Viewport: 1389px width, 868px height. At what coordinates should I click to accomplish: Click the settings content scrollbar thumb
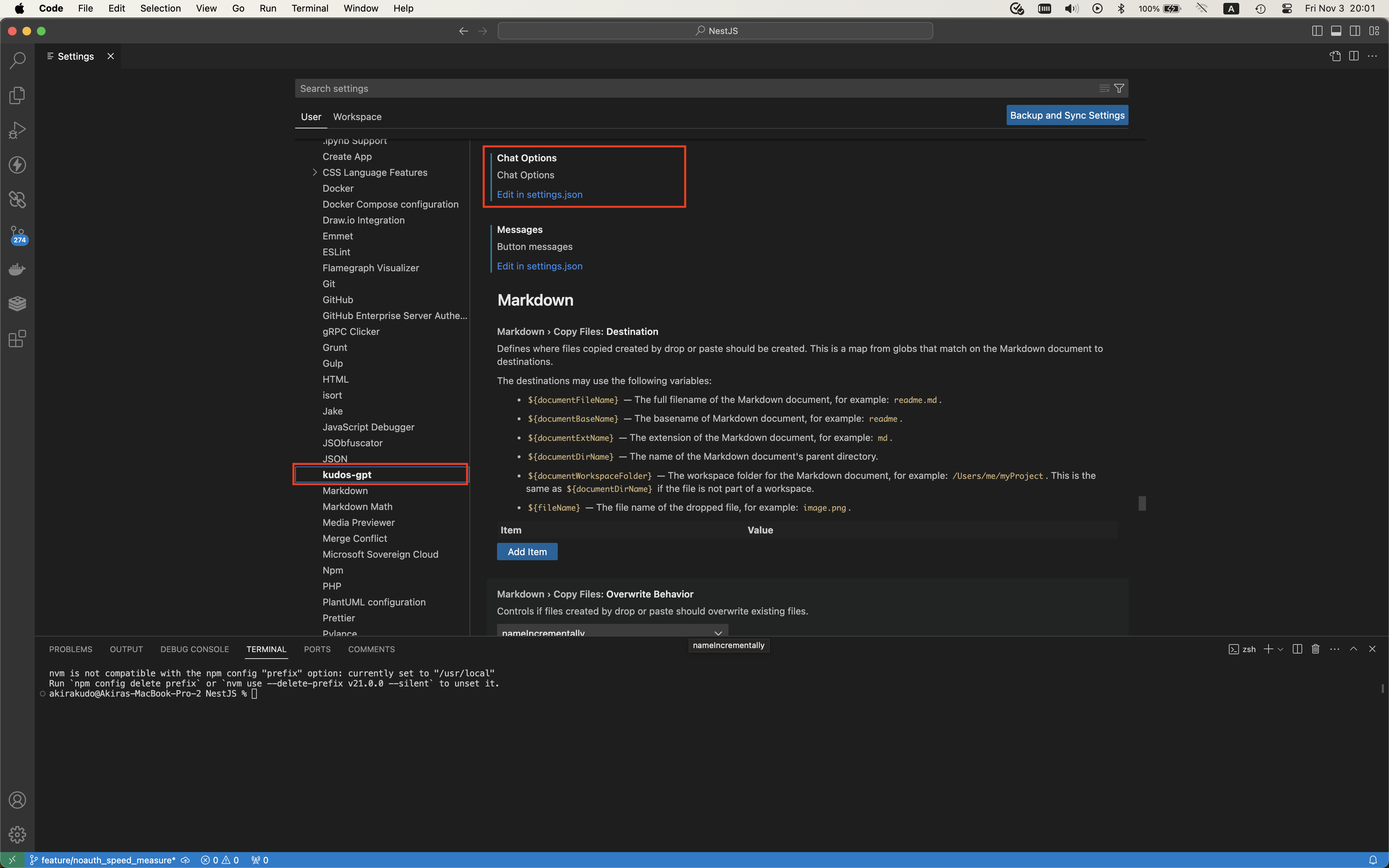click(x=1142, y=503)
